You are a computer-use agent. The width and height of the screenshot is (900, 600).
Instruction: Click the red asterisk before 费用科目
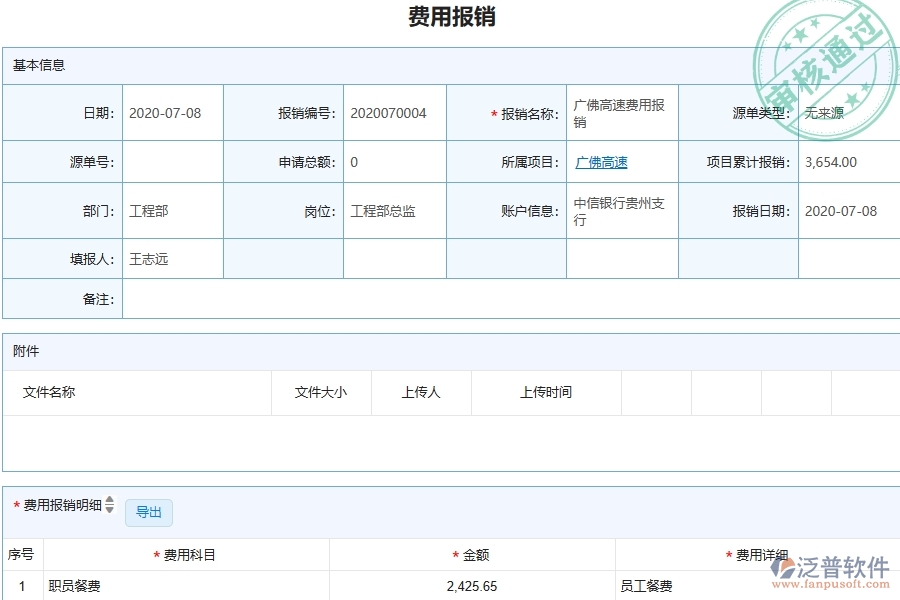(x=156, y=553)
